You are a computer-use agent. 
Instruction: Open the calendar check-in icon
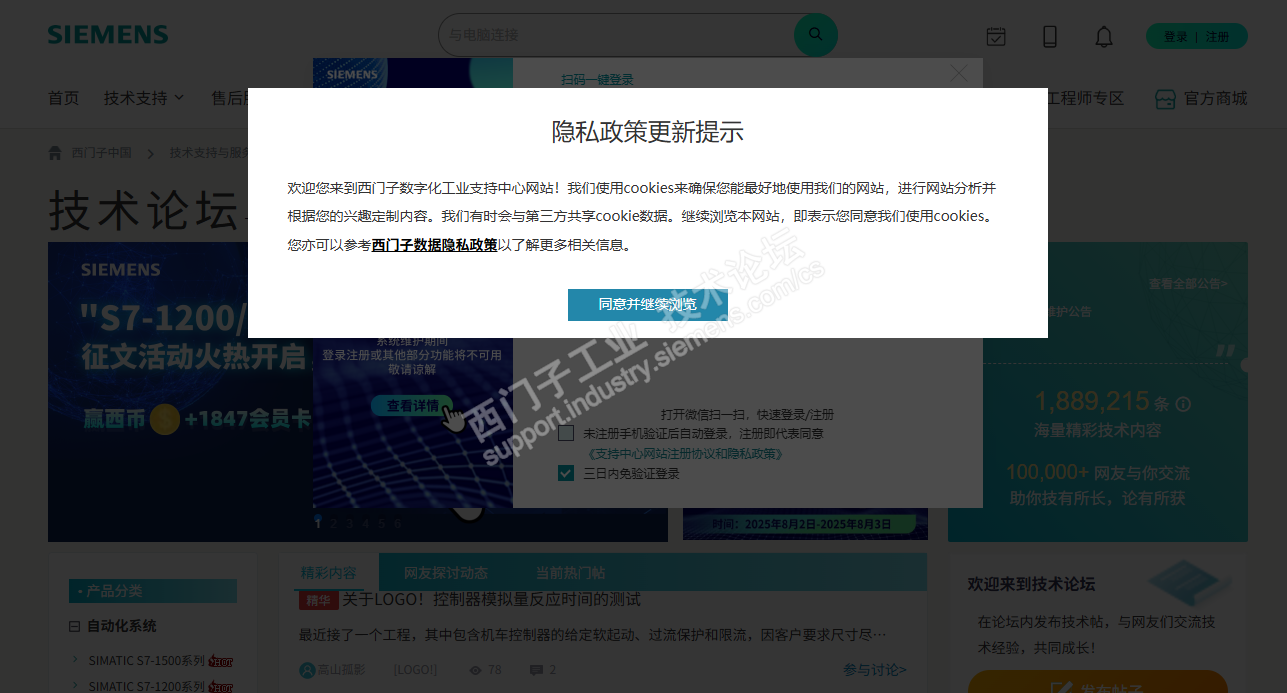coord(996,37)
